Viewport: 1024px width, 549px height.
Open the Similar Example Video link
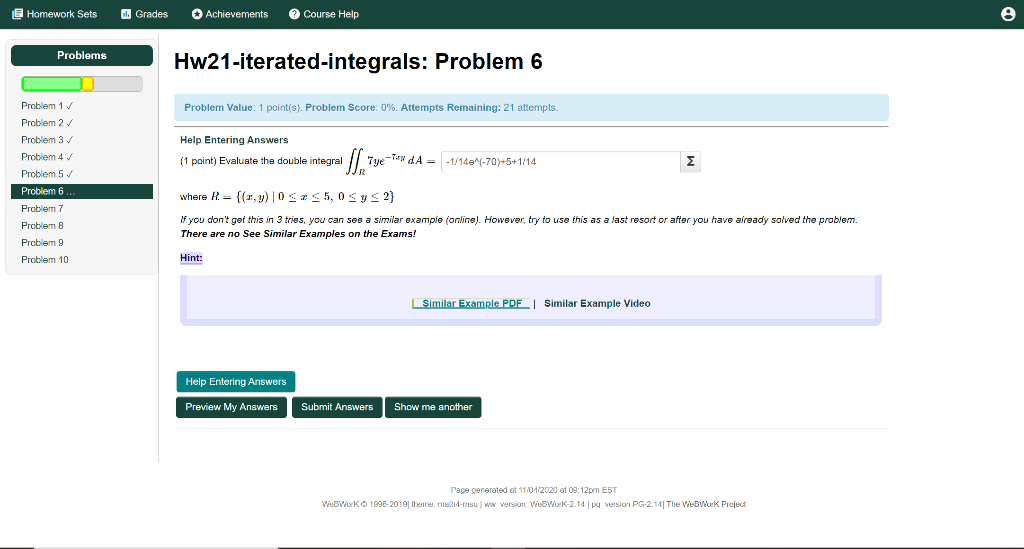tap(597, 303)
